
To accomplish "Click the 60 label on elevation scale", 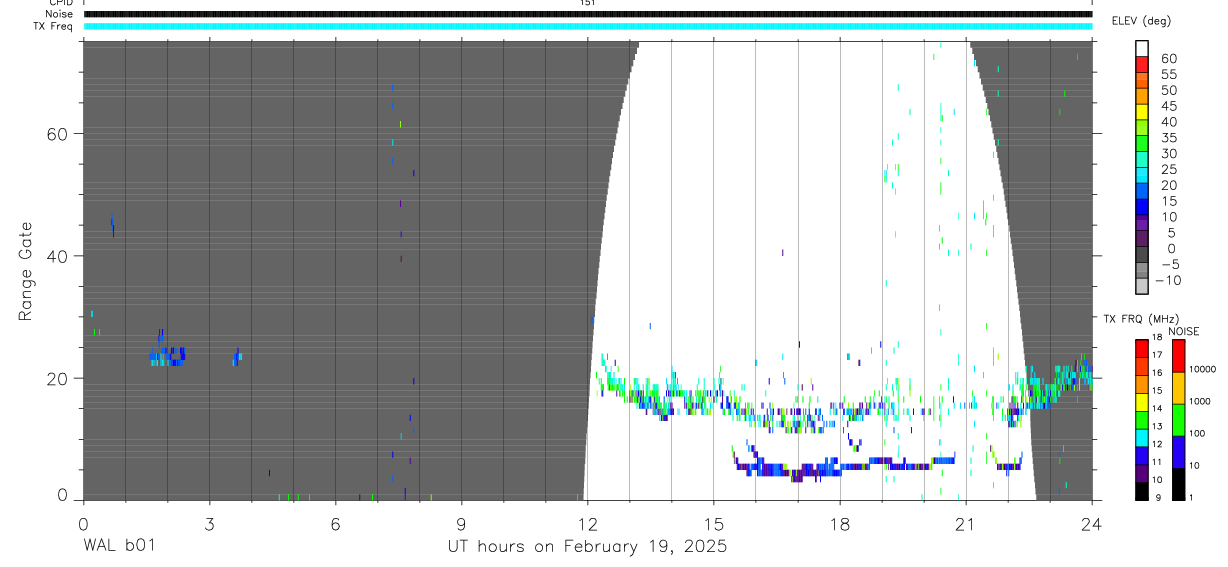I will pyautogui.click(x=1168, y=58).
